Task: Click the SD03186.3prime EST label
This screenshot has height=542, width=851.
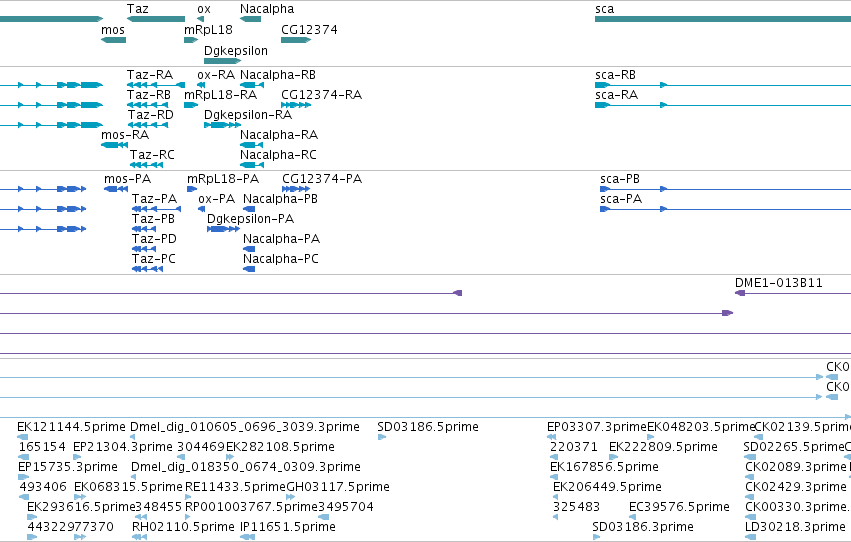Action: tap(643, 527)
